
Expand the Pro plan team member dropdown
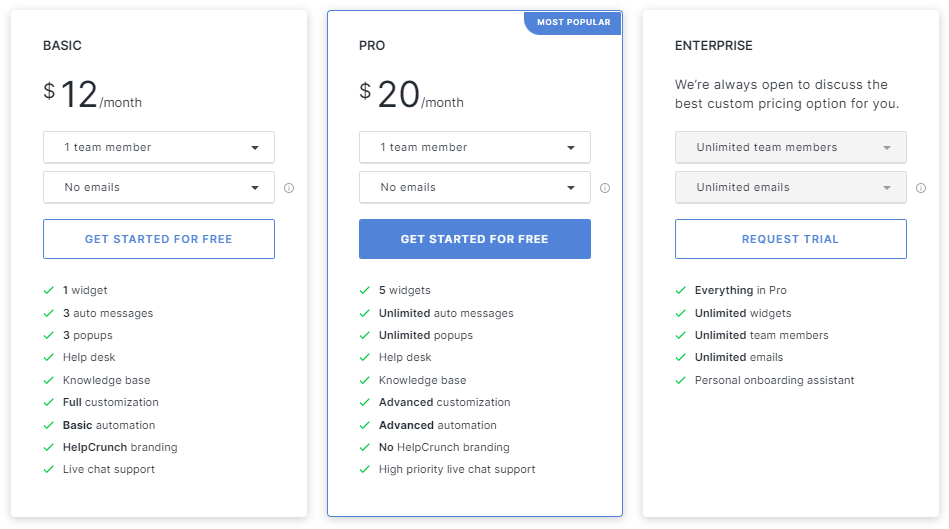coord(474,147)
